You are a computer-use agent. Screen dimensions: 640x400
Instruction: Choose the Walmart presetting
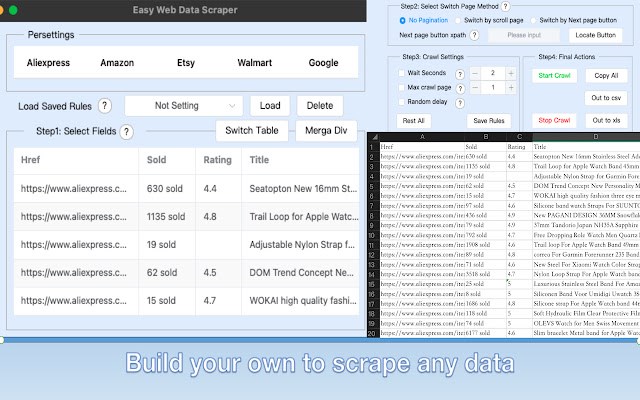pos(255,63)
